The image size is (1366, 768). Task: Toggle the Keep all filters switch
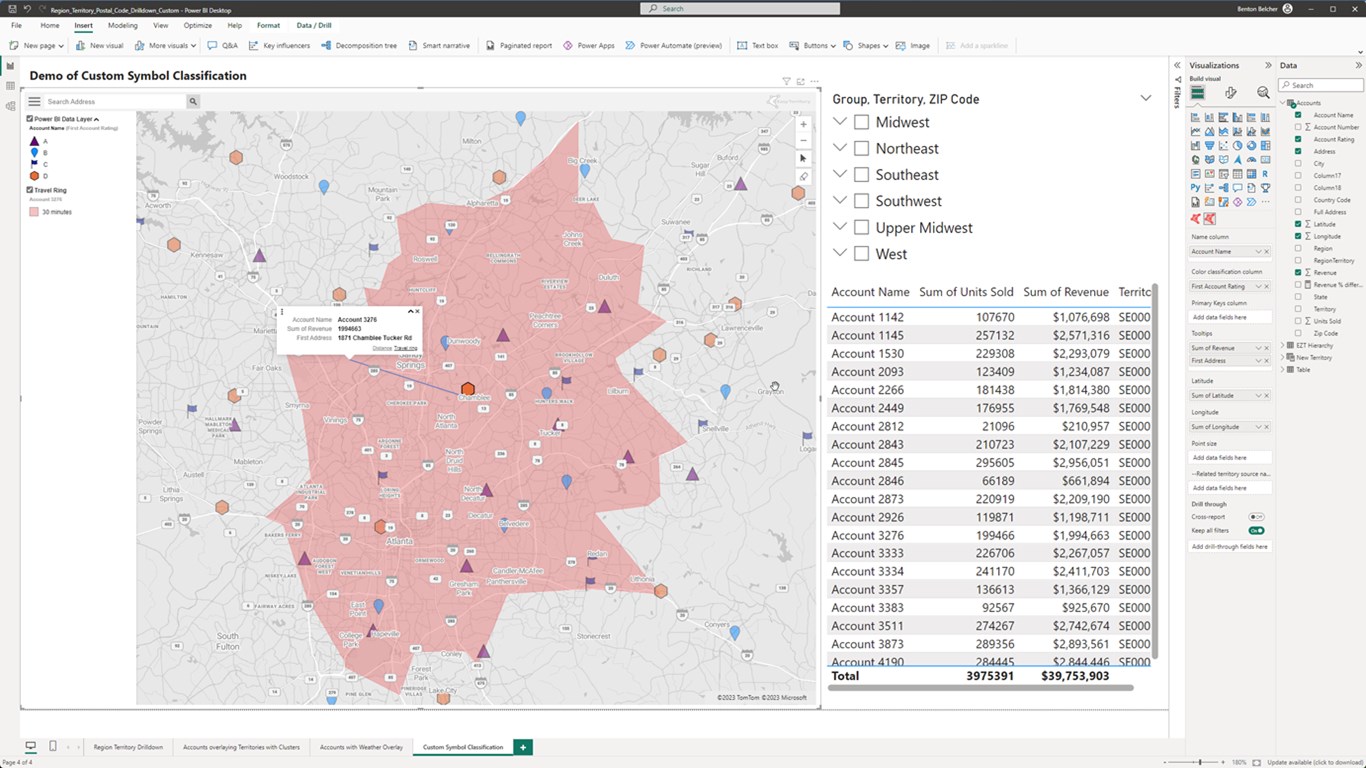point(1256,530)
